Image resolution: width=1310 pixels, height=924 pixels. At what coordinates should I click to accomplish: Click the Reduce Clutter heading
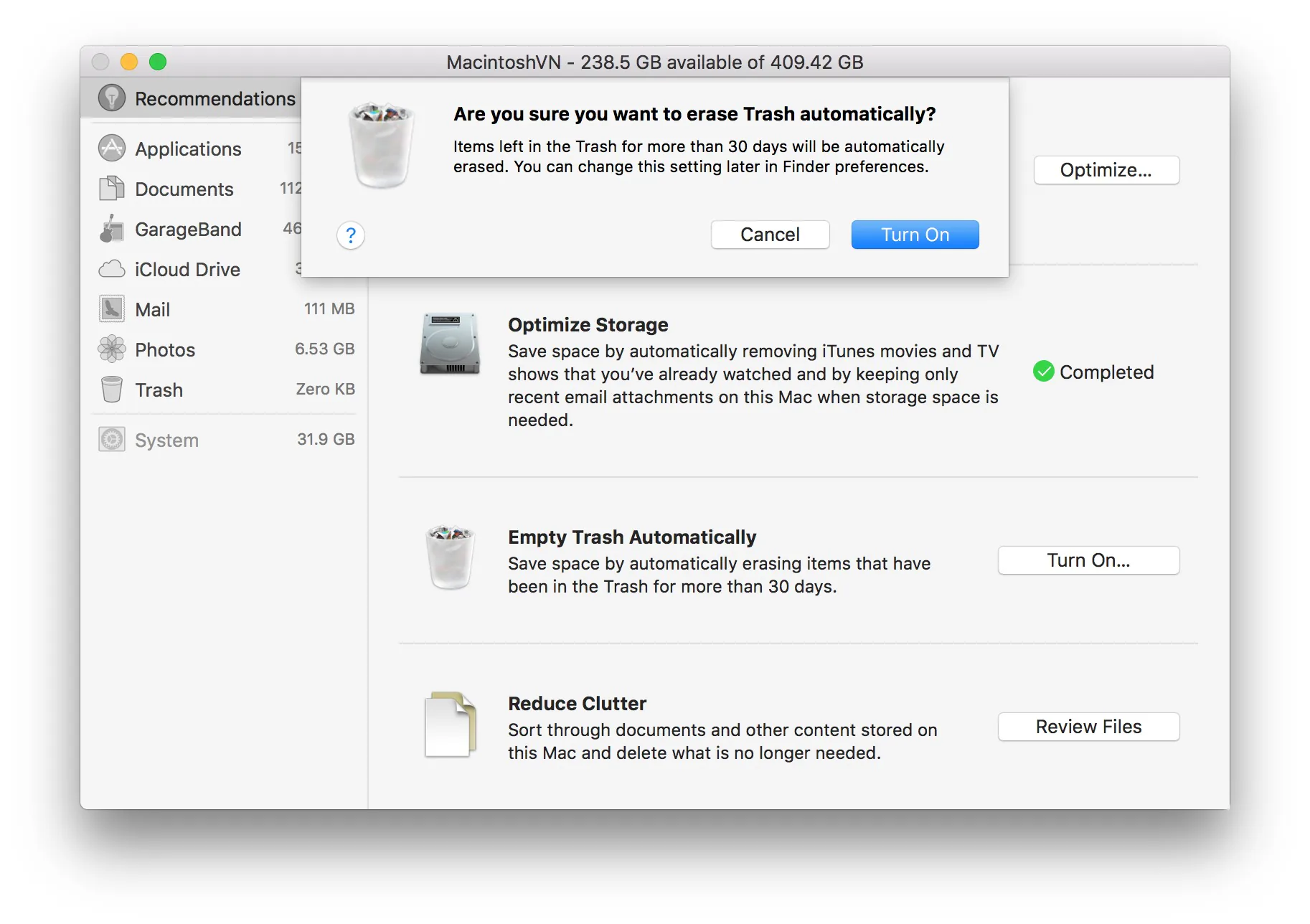point(578,704)
